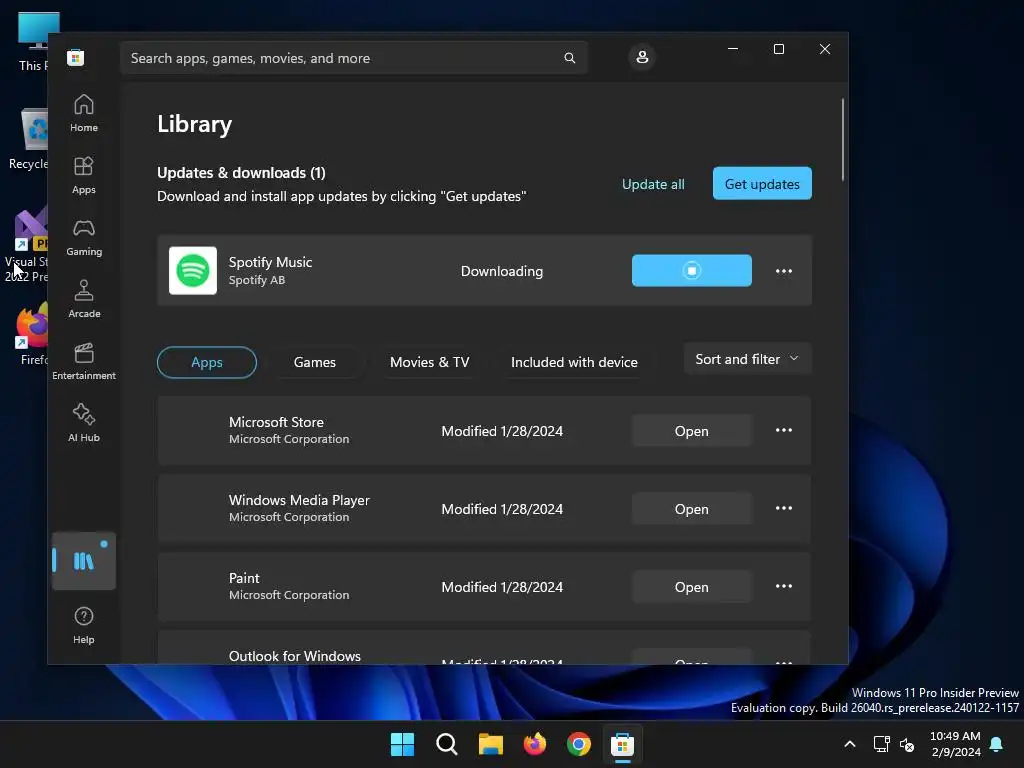
Task: Select the Games filter tab
Action: tap(315, 362)
